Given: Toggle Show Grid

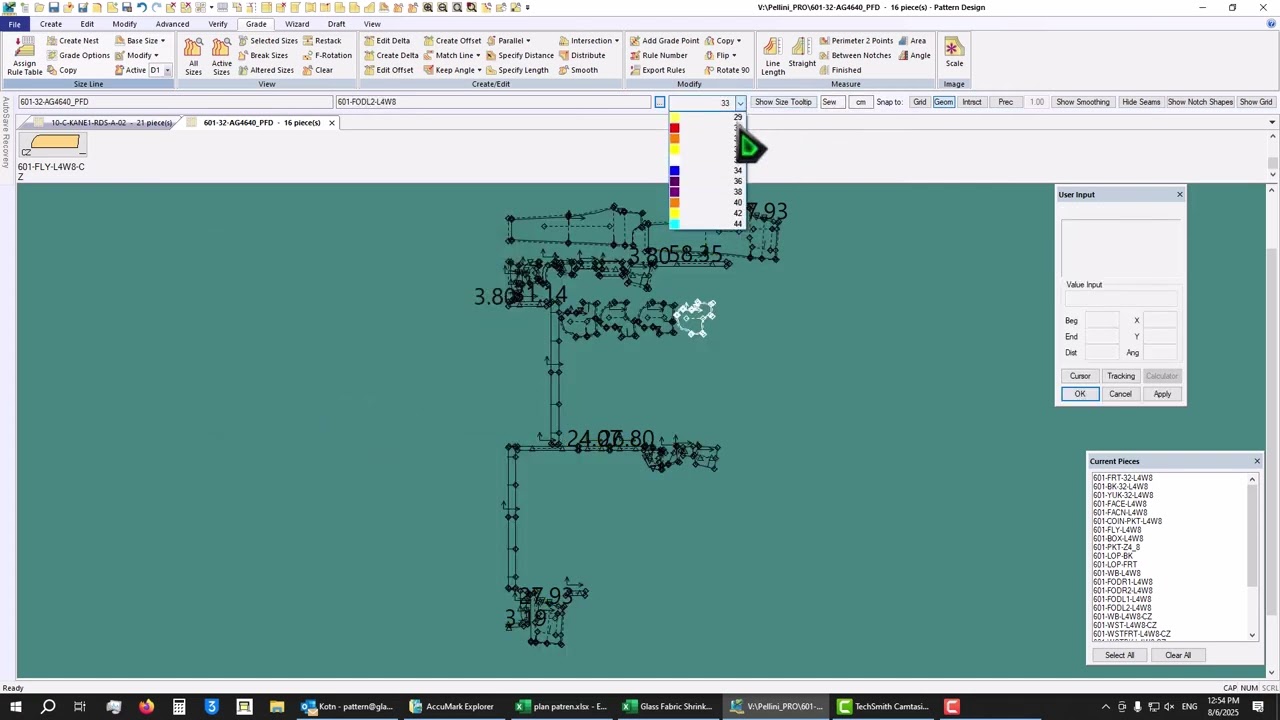Looking at the screenshot, I should pyautogui.click(x=1256, y=102).
